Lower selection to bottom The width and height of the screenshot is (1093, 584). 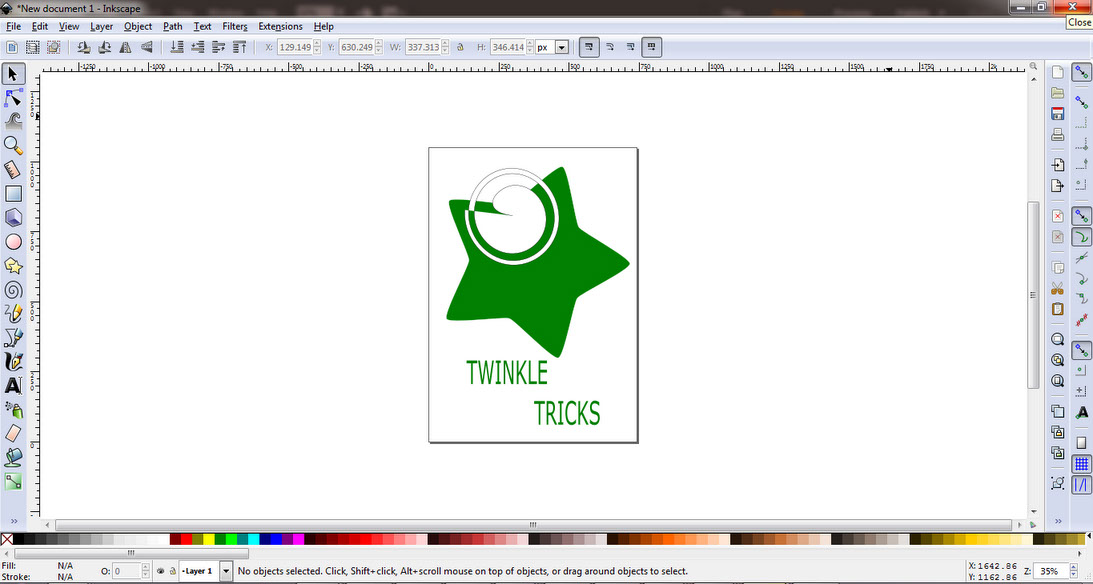[177, 47]
